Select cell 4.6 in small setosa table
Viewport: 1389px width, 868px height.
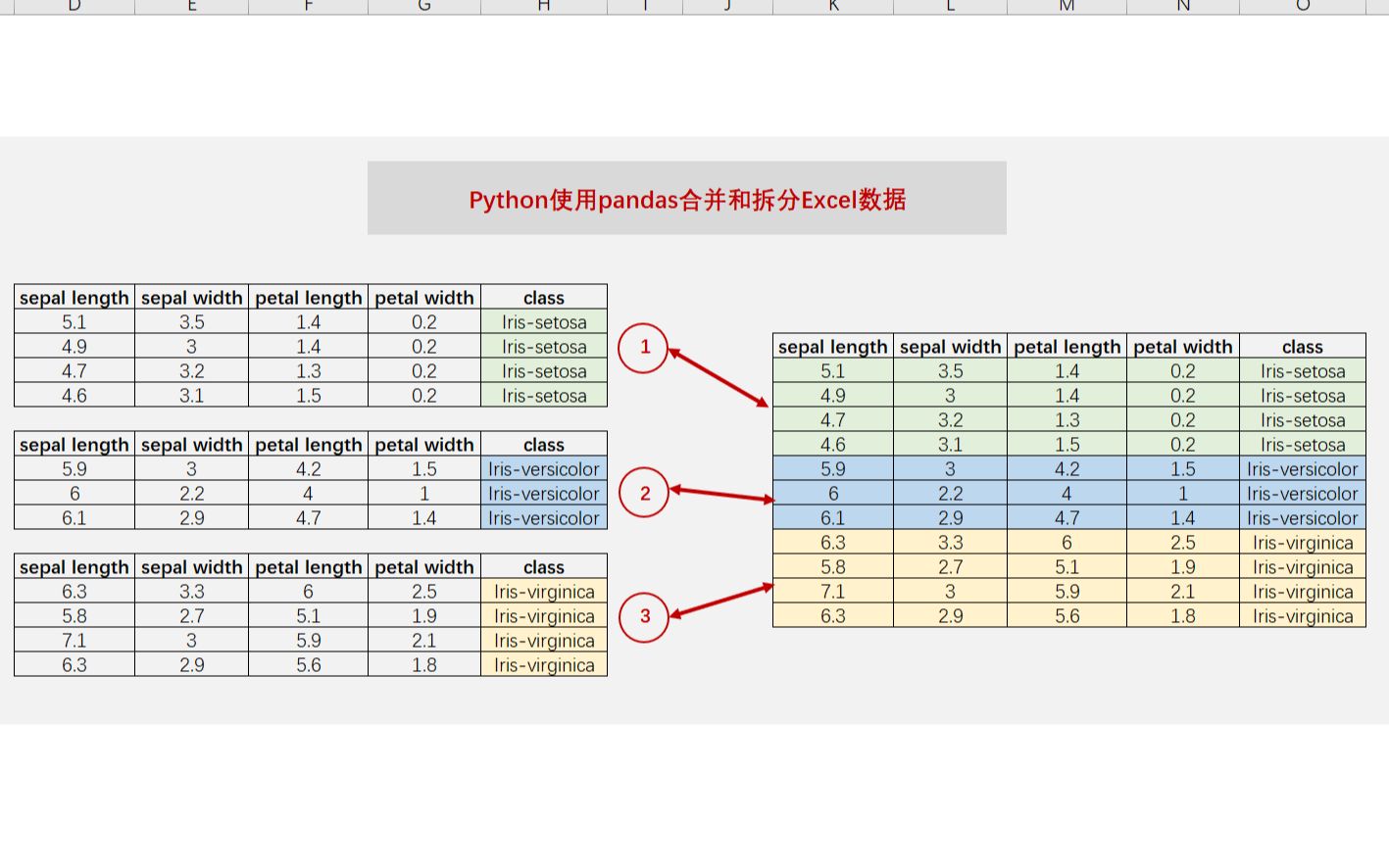pyautogui.click(x=74, y=395)
